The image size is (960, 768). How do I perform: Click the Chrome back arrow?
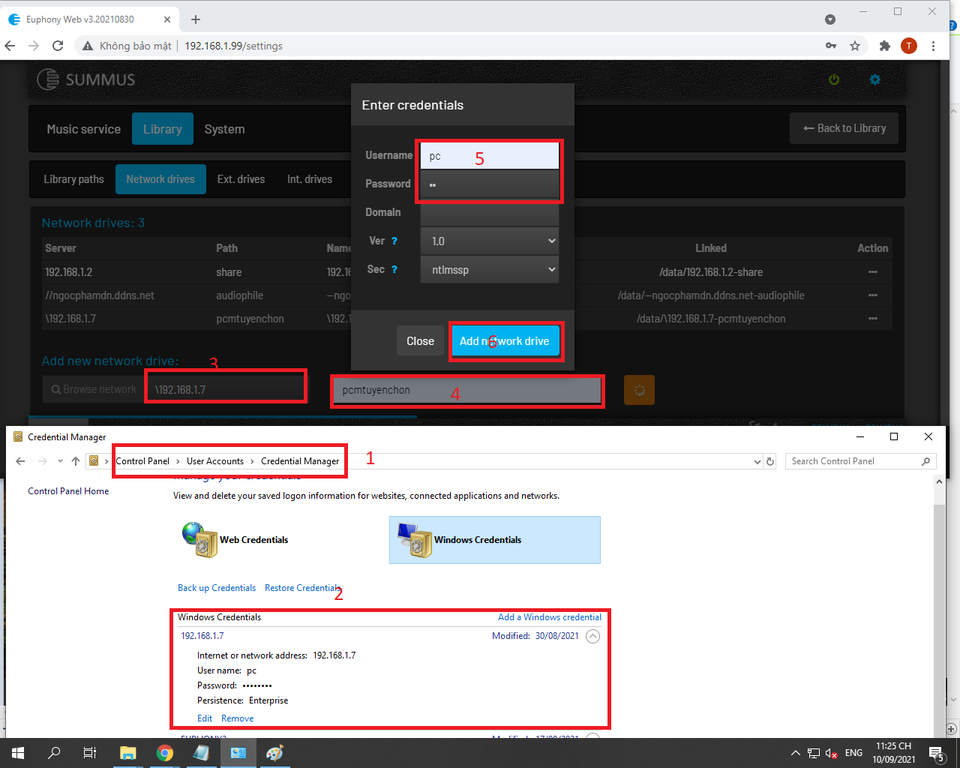pos(10,46)
